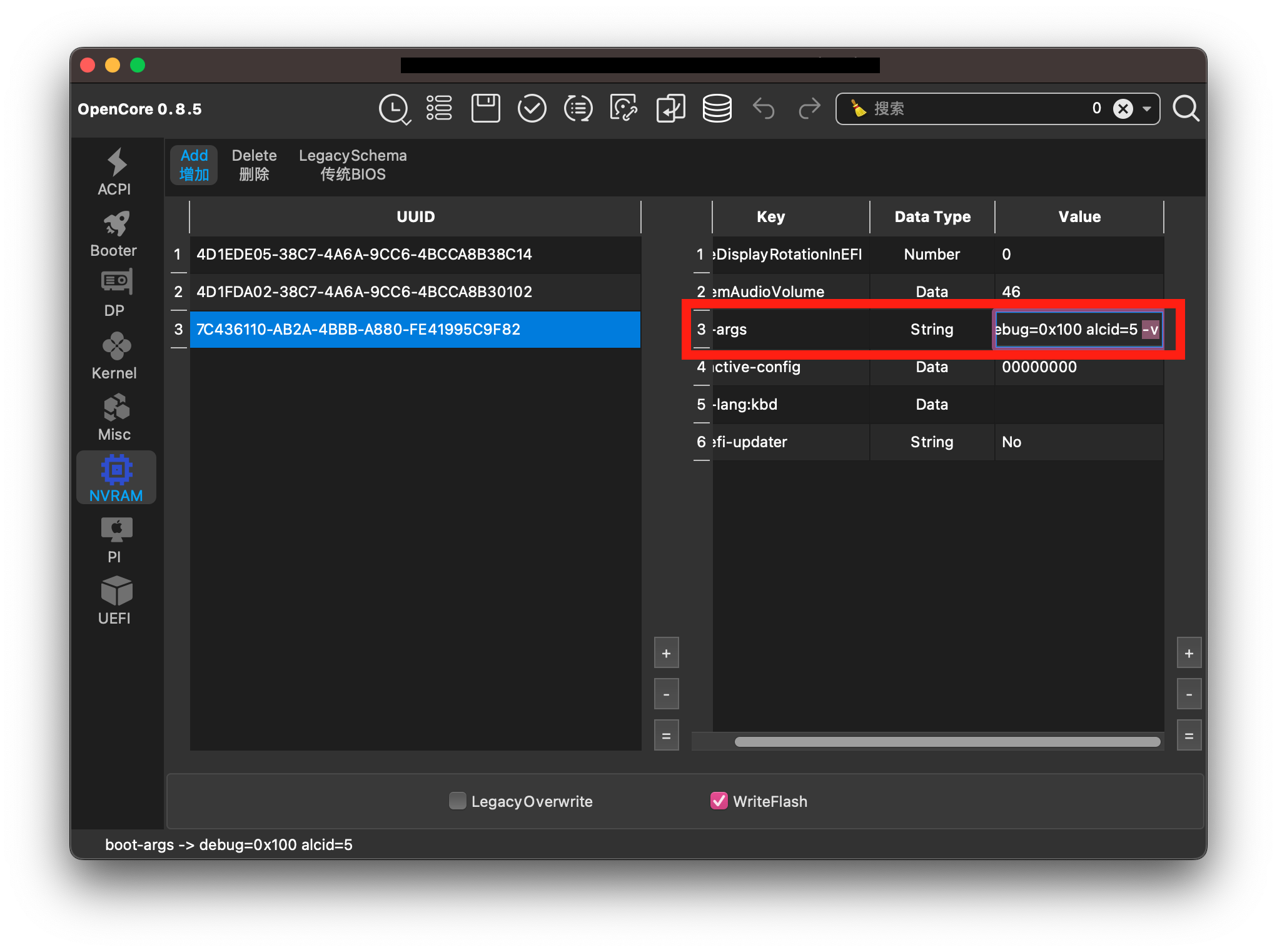The image size is (1277, 952).
Task: Enable the LegacyOverwrite checkbox
Action: (x=458, y=801)
